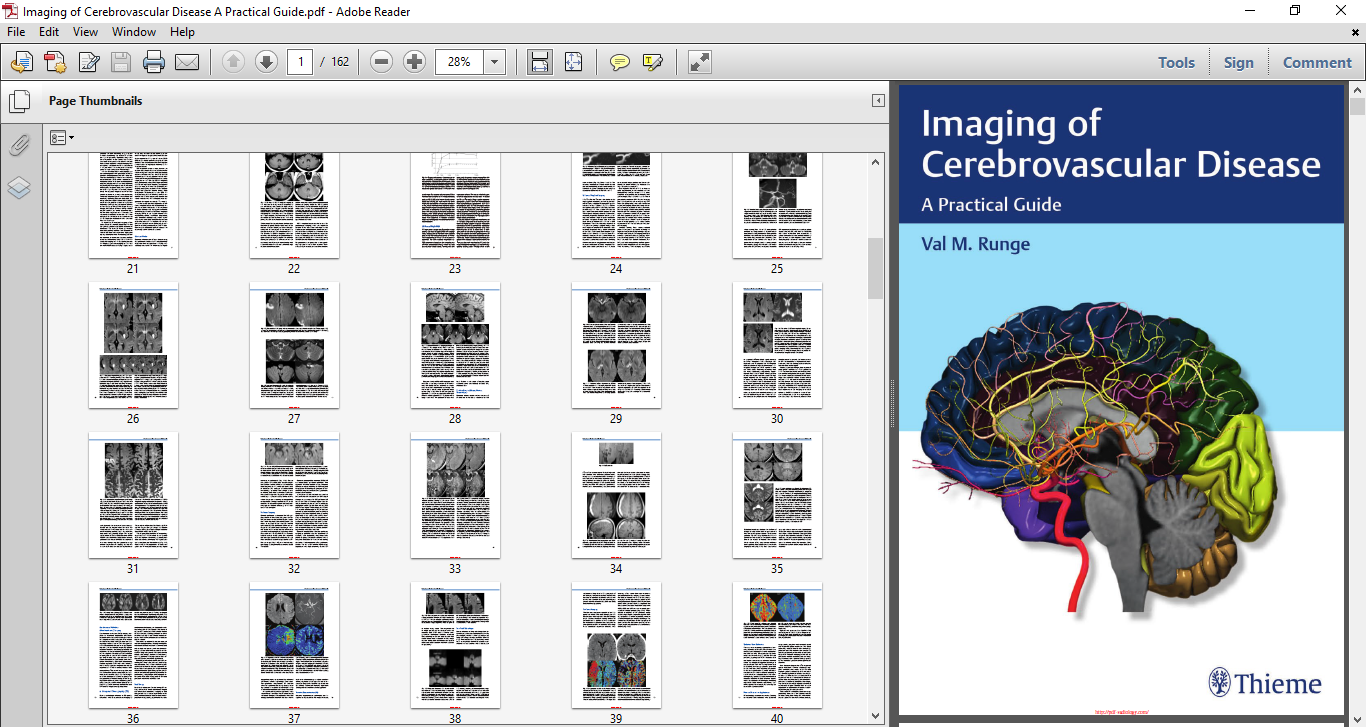Click the Create PDF toolbar icon
This screenshot has width=1366, height=727.
click(x=21, y=62)
